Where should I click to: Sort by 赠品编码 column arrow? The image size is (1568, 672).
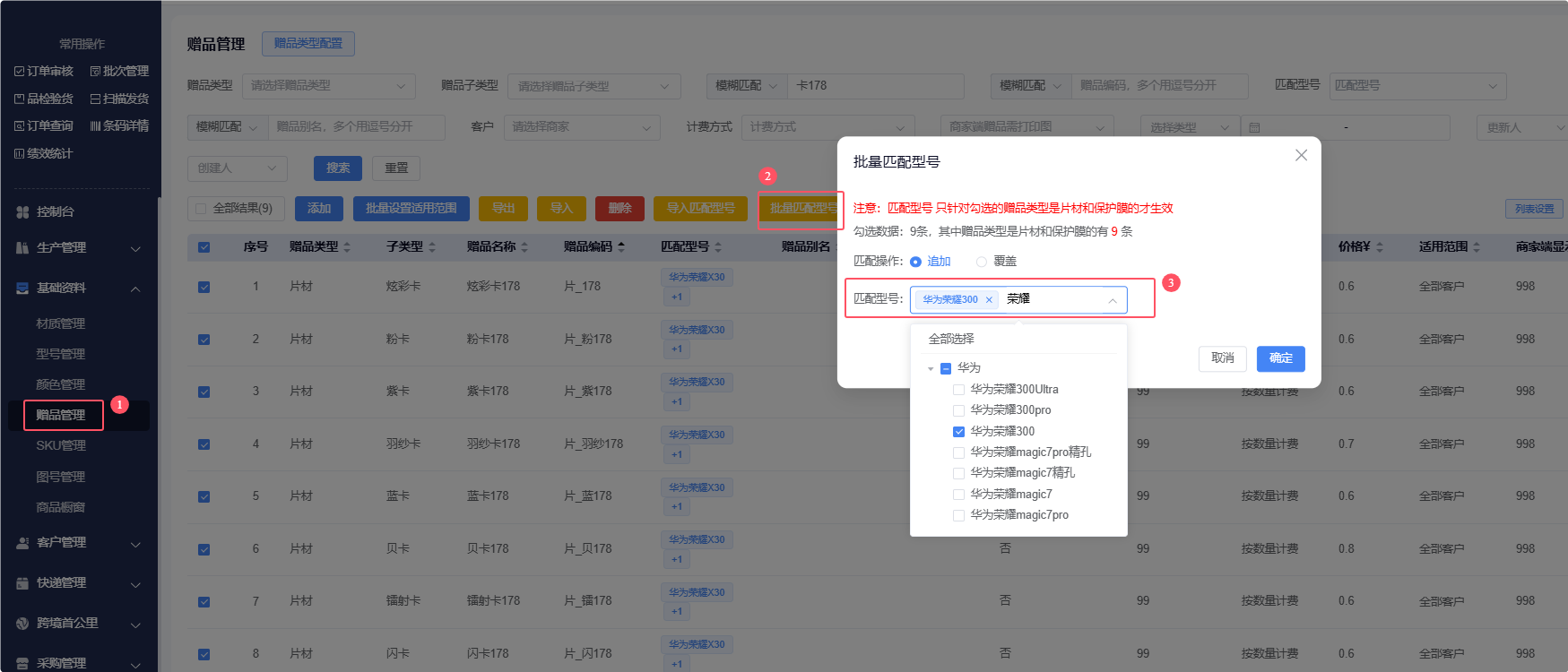click(x=621, y=247)
